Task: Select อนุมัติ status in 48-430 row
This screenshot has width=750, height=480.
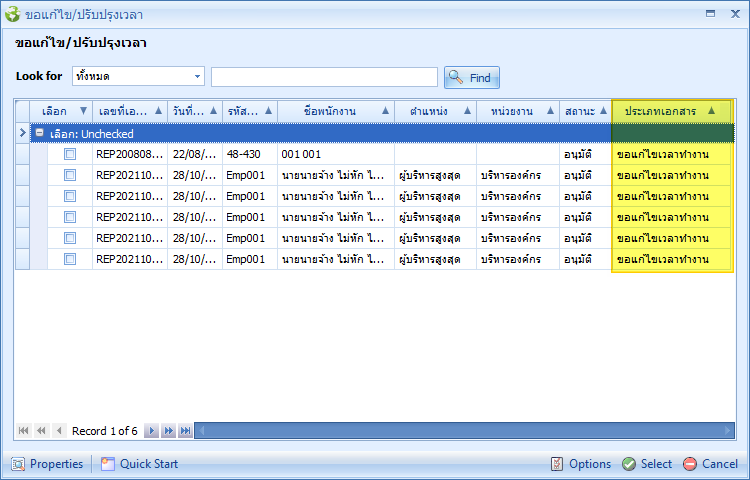Action: click(x=585, y=154)
